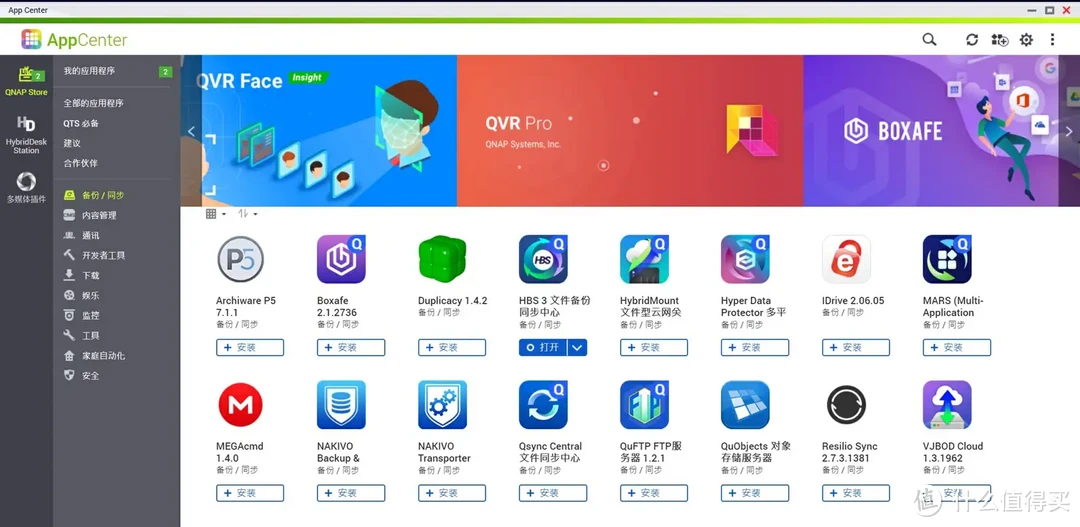Go to next banner with right arrow
Screen dimensions: 1080x527
(1069, 131)
